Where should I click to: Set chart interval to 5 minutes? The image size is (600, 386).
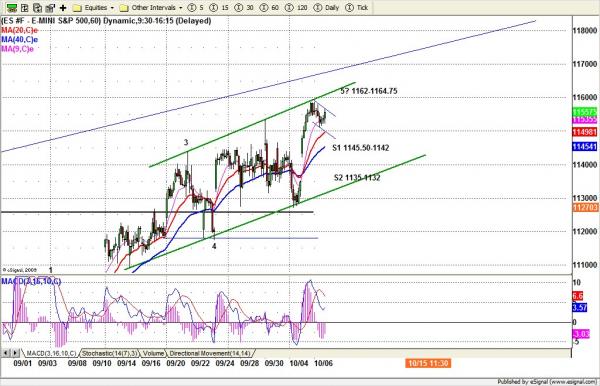coord(196,8)
